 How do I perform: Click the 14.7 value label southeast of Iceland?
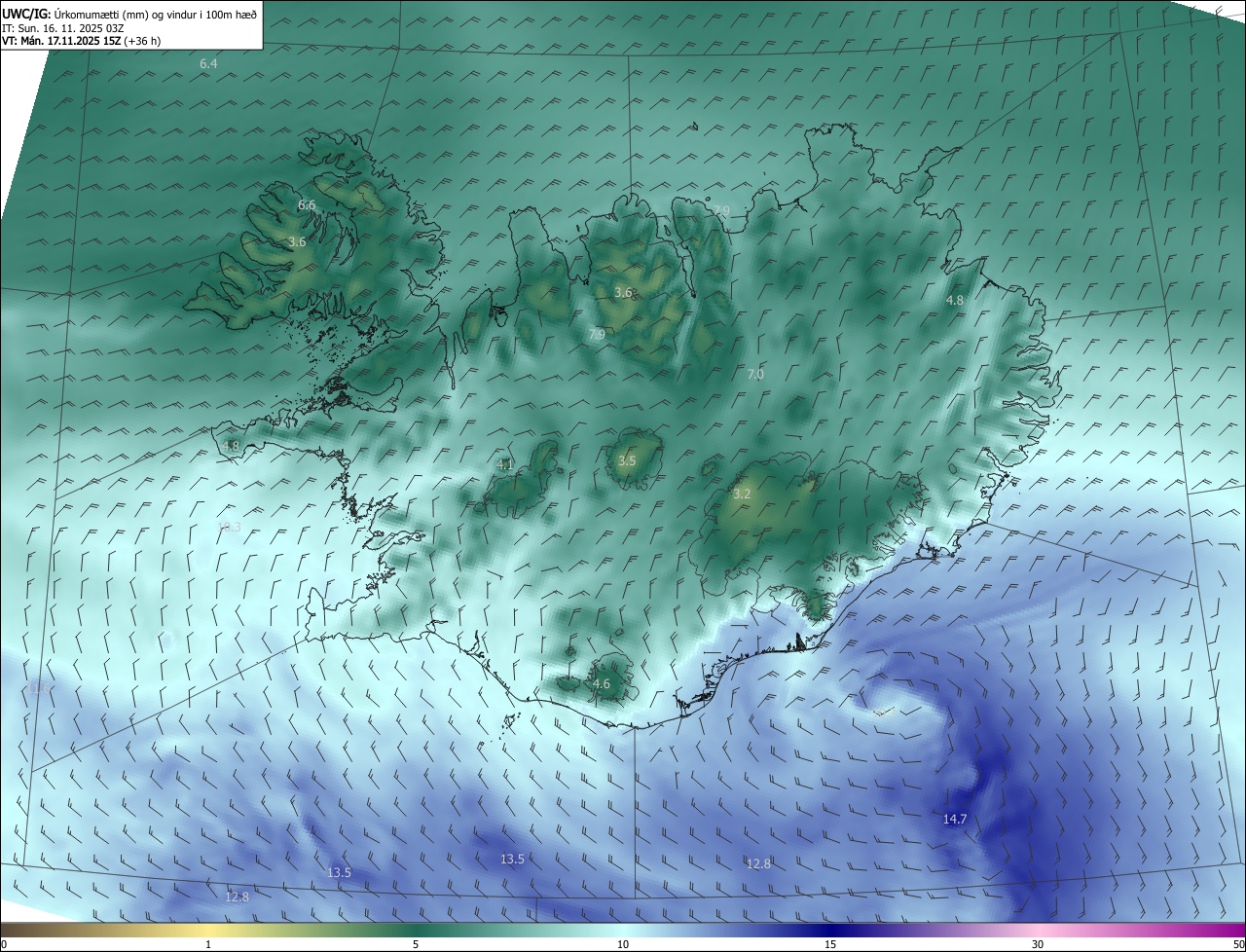click(955, 820)
